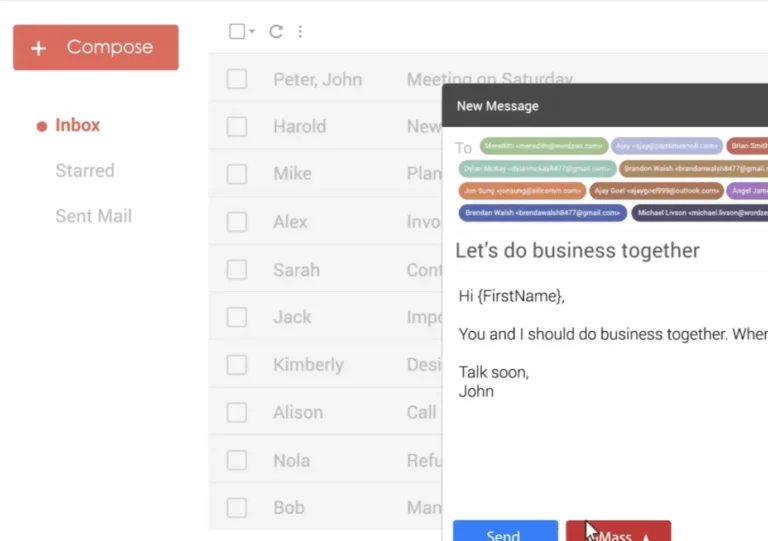Click the plus icon on Compose
The image size is (768, 541).
pyautogui.click(x=39, y=48)
